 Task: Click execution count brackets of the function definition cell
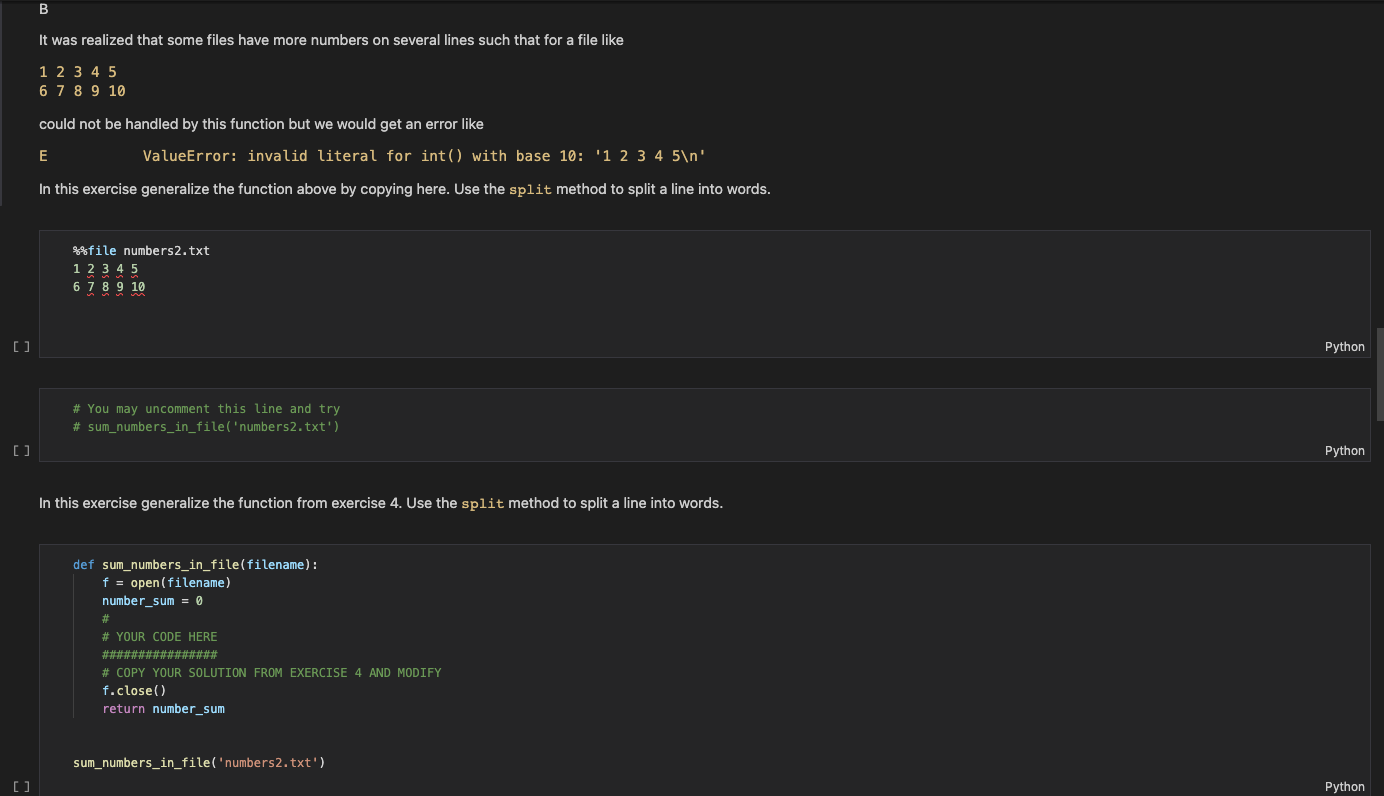(21, 787)
